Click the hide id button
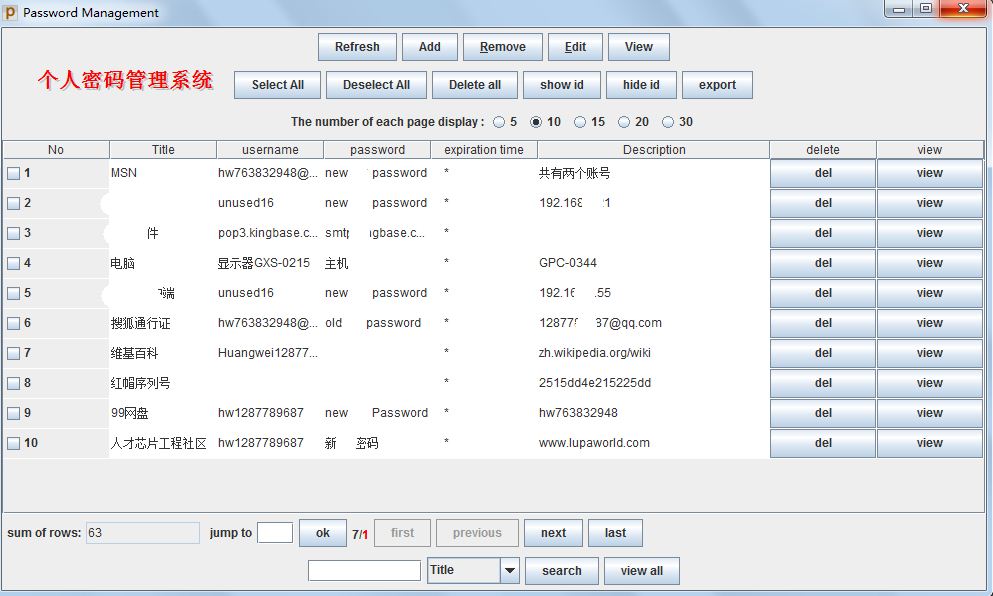The image size is (993, 596). [x=641, y=85]
